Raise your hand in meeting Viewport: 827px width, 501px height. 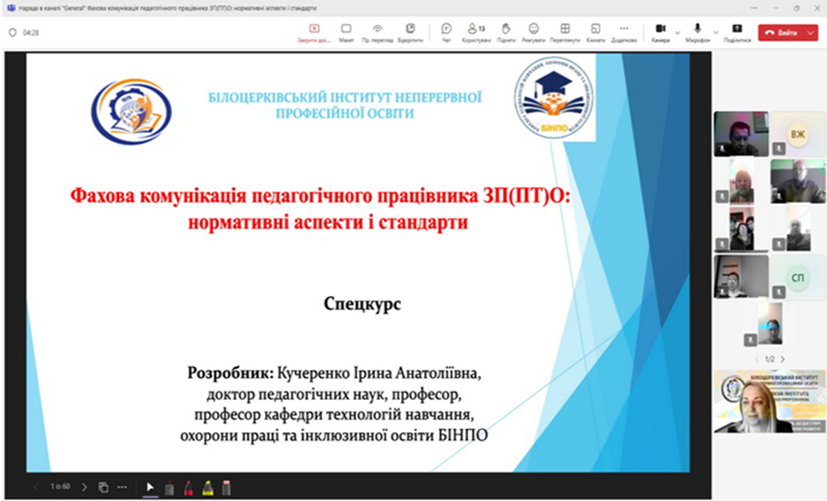point(506,32)
